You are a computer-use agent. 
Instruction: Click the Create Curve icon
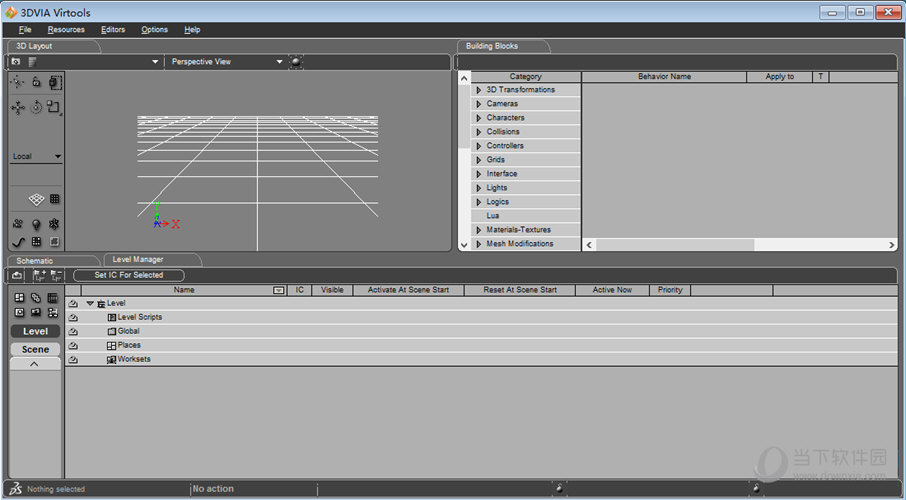pyautogui.click(x=18, y=242)
